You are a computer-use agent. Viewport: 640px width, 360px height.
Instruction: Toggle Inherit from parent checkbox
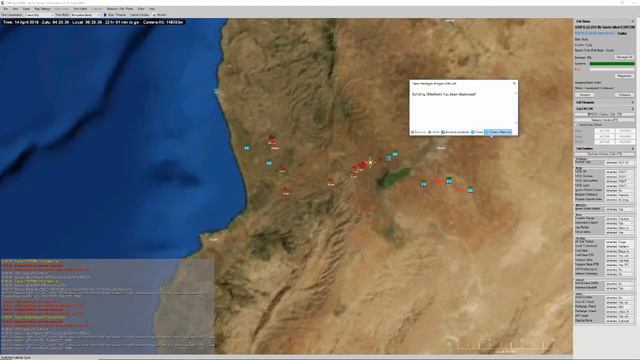coord(577,125)
